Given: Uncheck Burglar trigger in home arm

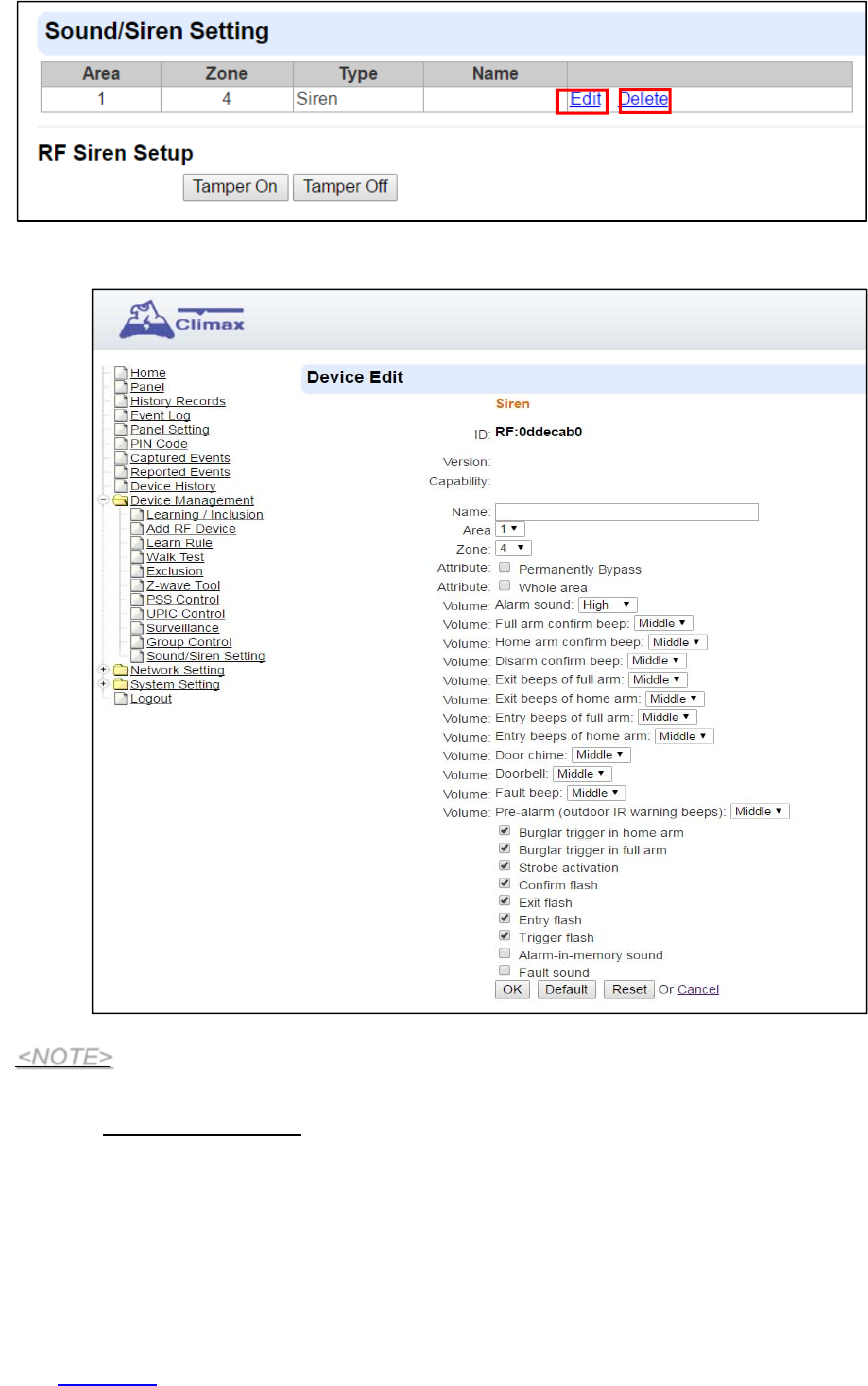Looking at the screenshot, I should click(x=505, y=831).
